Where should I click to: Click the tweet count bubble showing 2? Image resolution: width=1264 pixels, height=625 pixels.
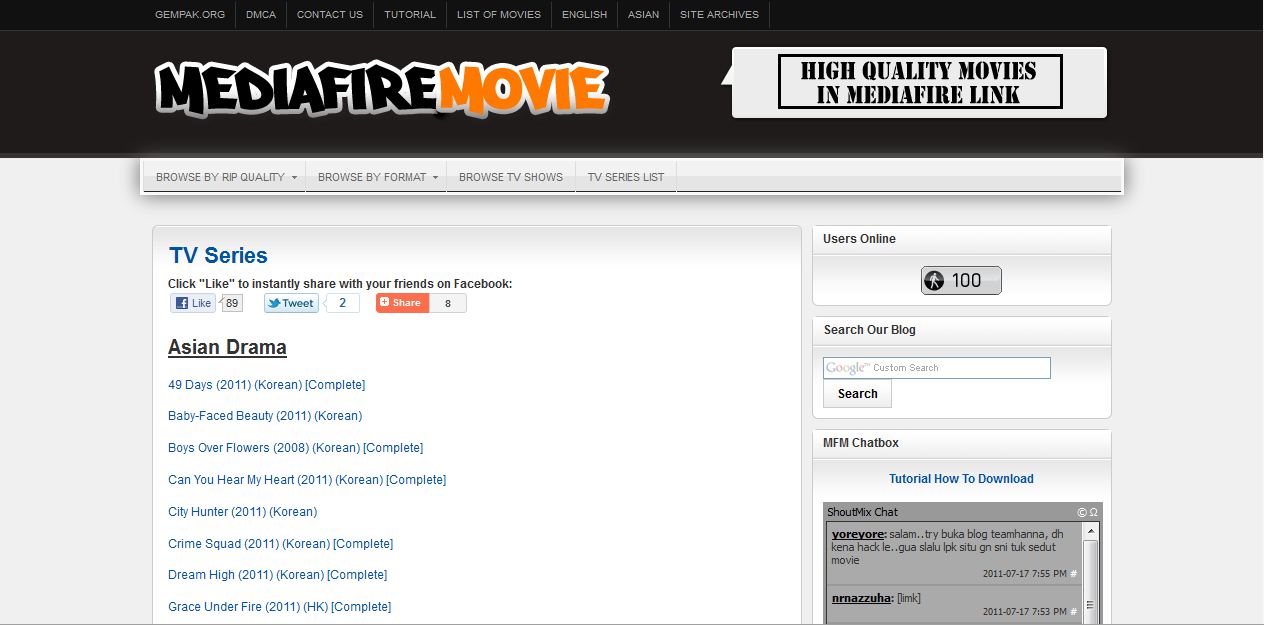[x=343, y=303]
